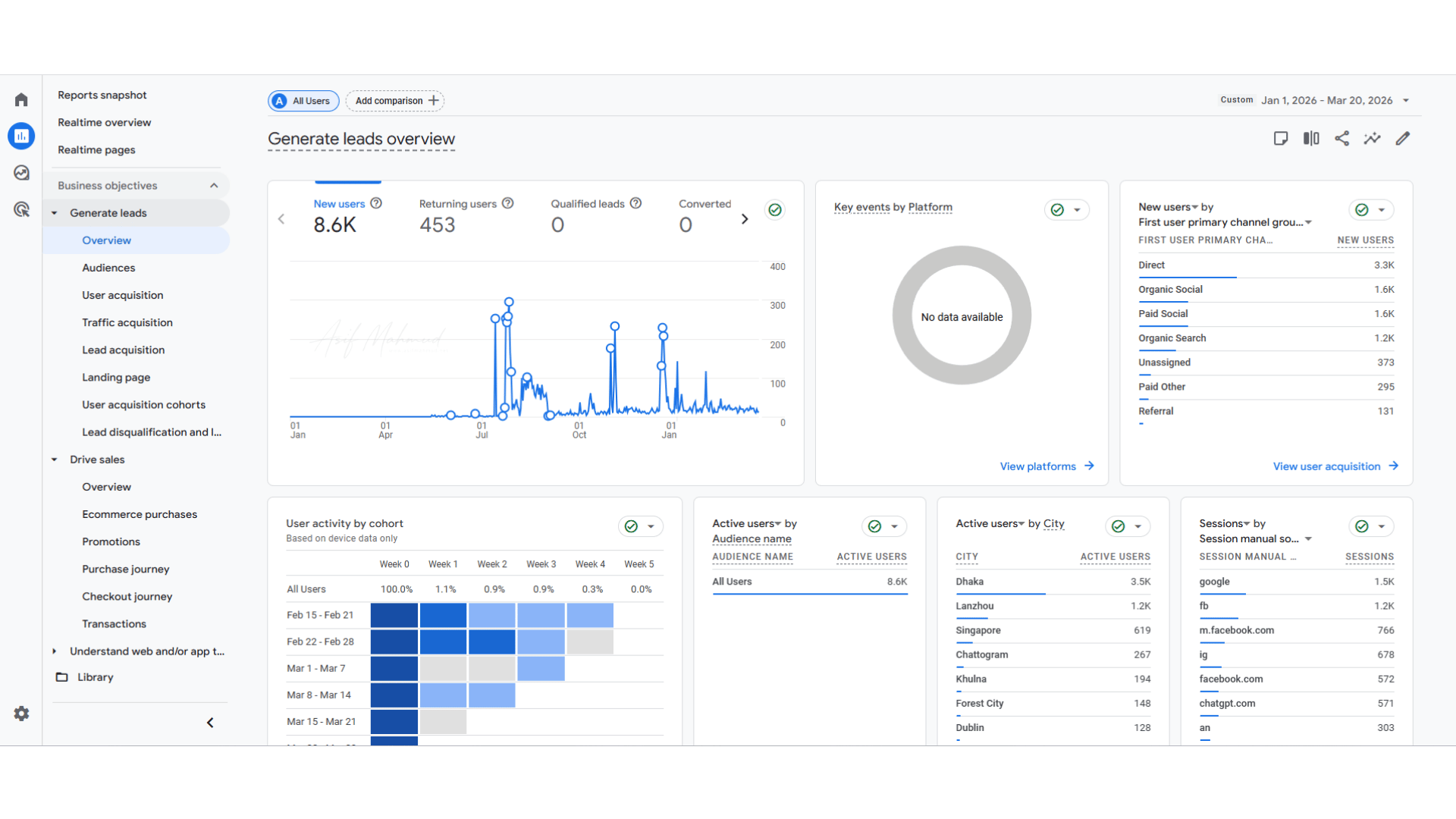Open the Explore icon in left rail

pos(21,173)
